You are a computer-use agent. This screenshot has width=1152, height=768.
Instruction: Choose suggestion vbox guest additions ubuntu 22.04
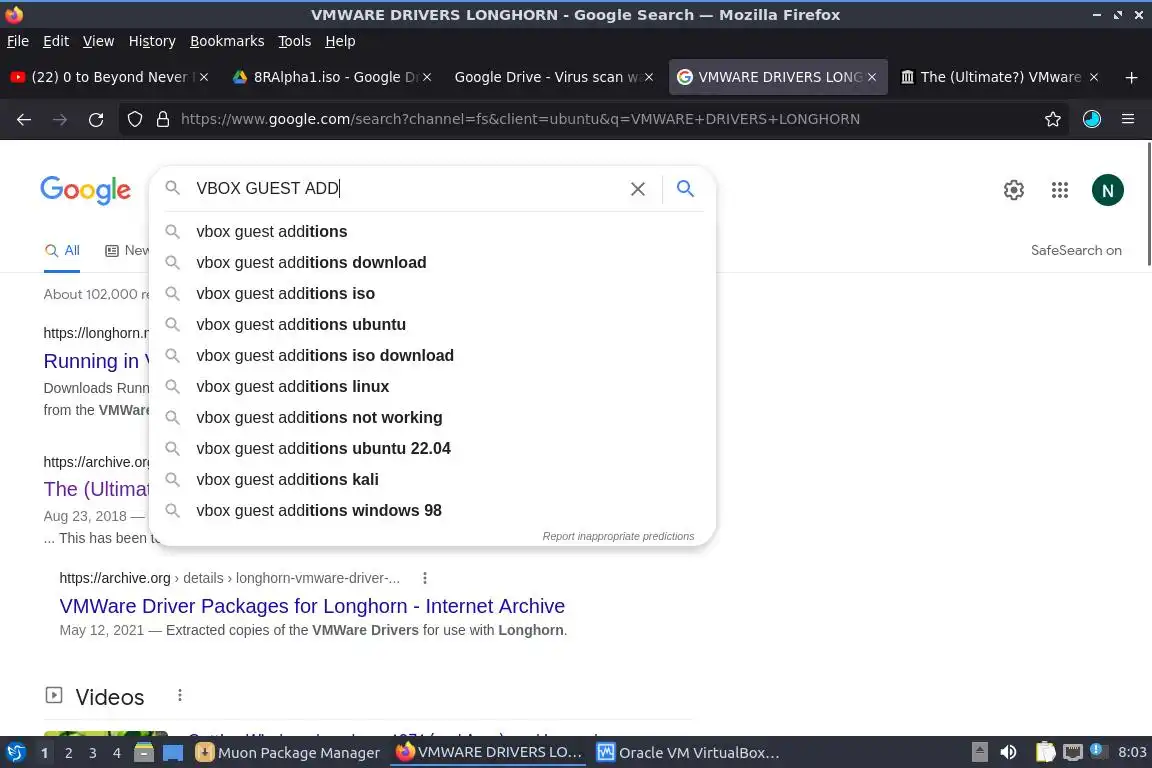point(432,448)
